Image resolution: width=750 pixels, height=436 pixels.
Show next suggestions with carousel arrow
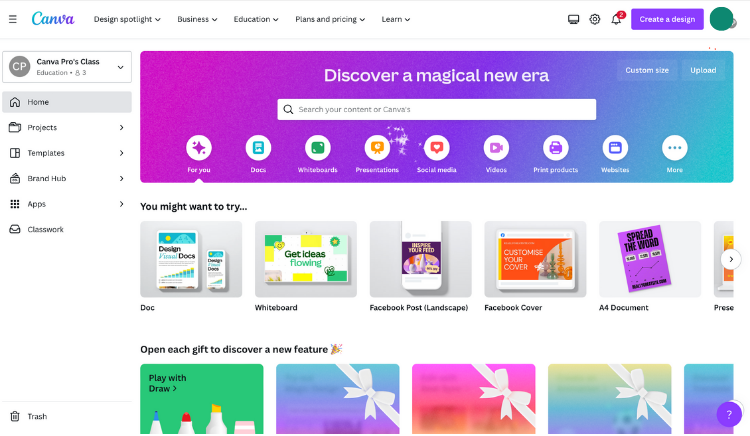click(731, 259)
